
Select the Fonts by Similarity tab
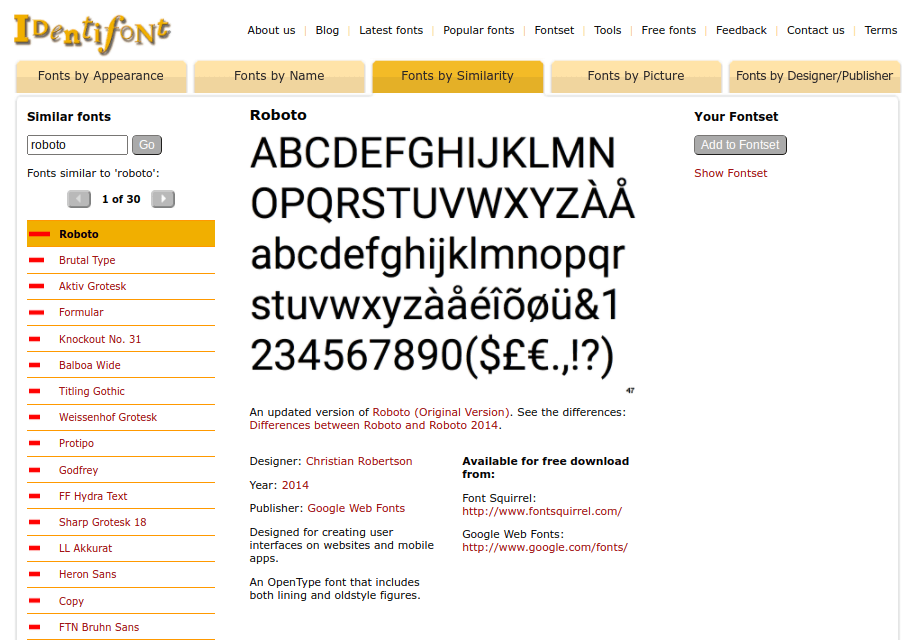coord(458,76)
